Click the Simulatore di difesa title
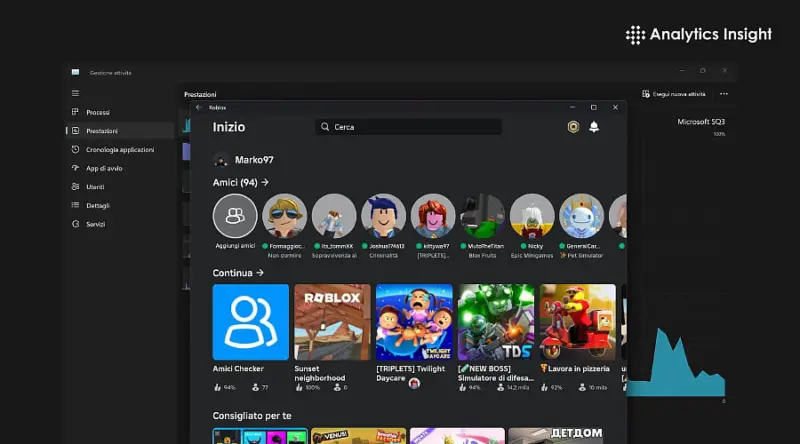Screen dimensions: 800x444 point(496,373)
